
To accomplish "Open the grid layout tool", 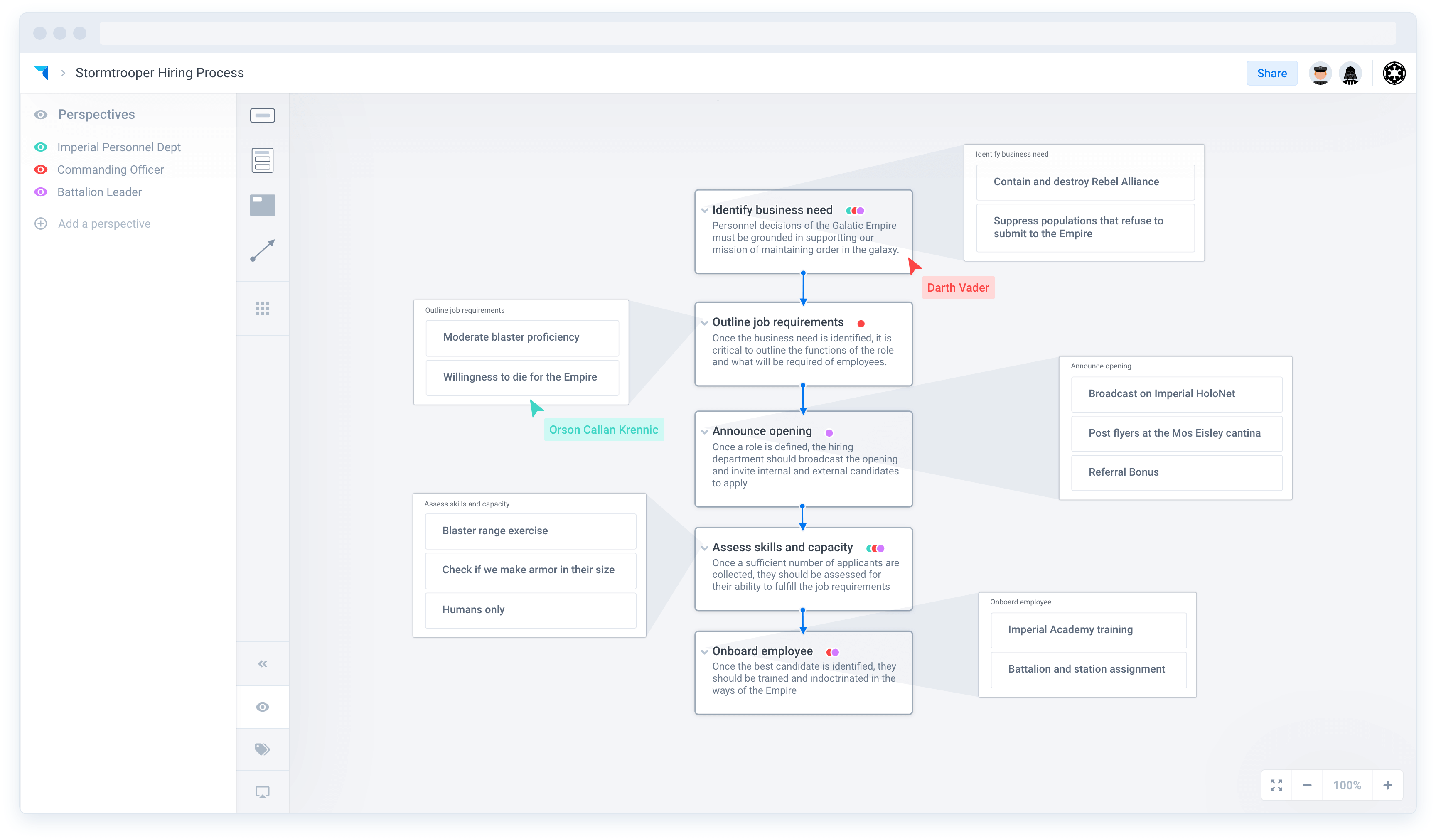I will coord(262,308).
